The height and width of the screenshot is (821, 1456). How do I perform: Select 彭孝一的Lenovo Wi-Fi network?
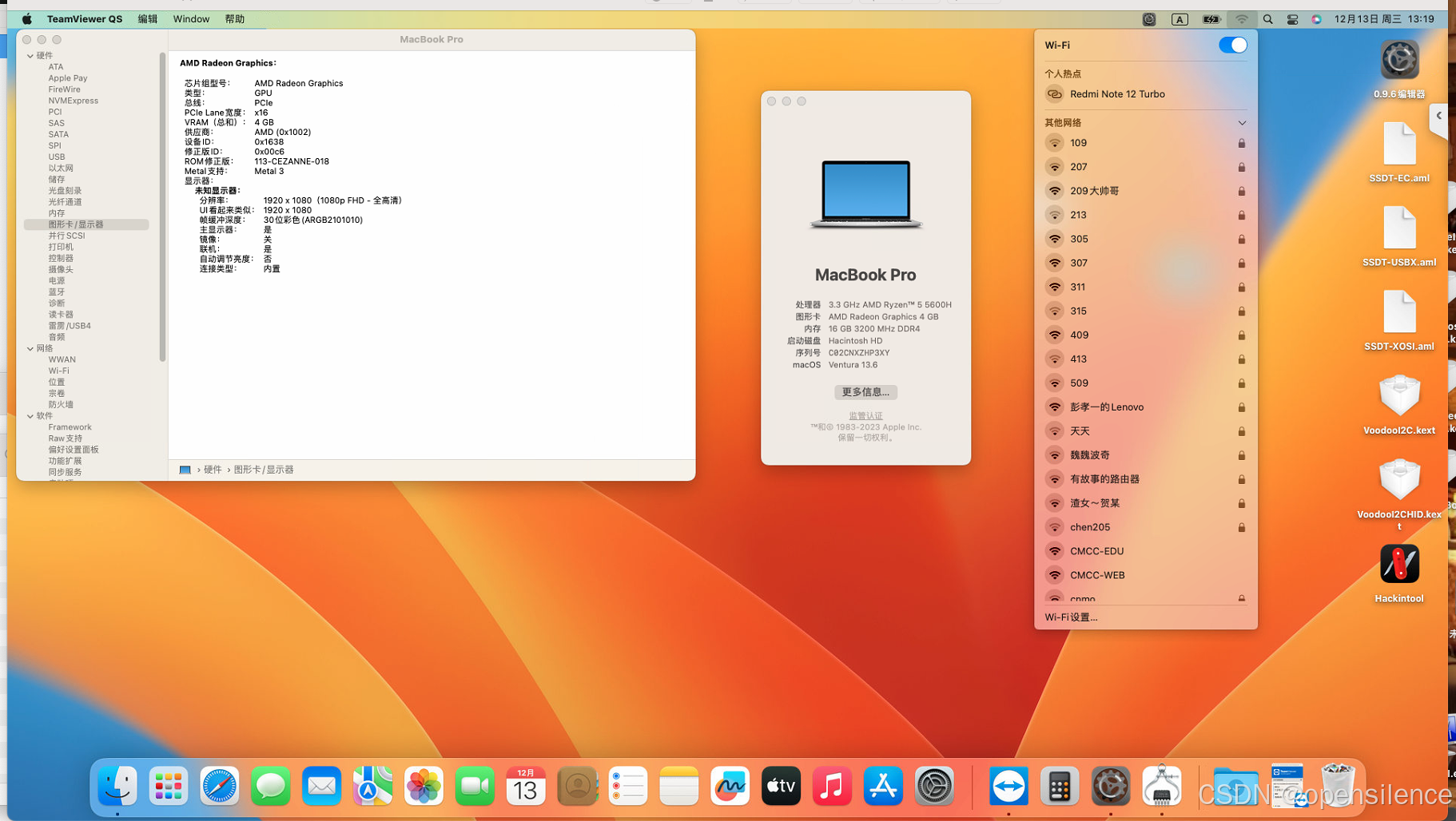pos(1145,407)
